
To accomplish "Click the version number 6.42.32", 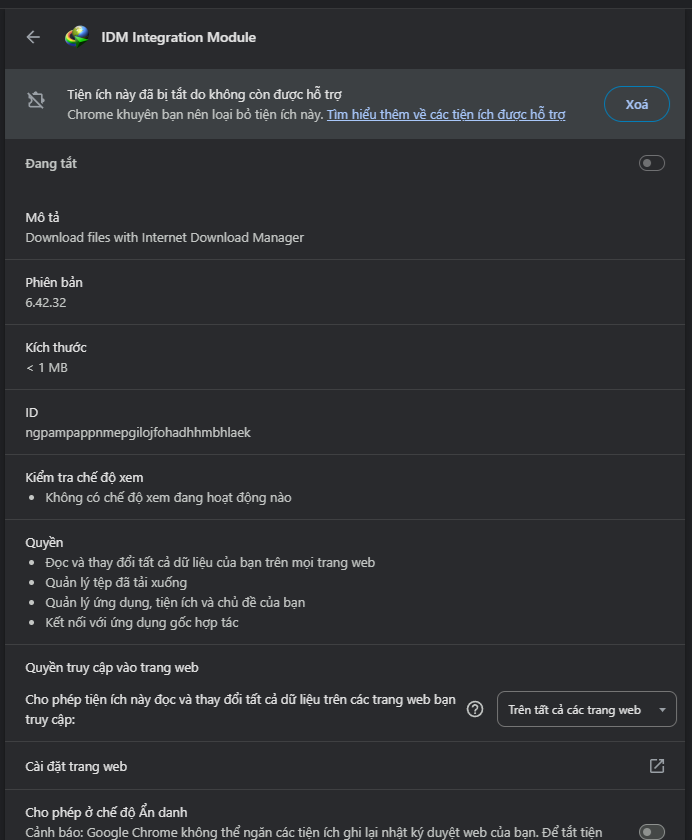I will tap(46, 302).
